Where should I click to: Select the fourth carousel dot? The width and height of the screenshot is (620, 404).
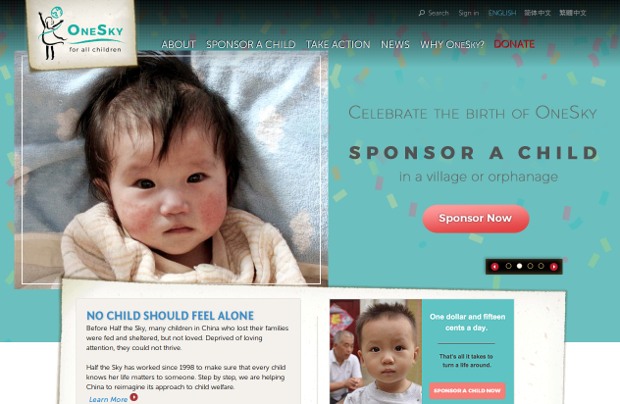point(541,266)
